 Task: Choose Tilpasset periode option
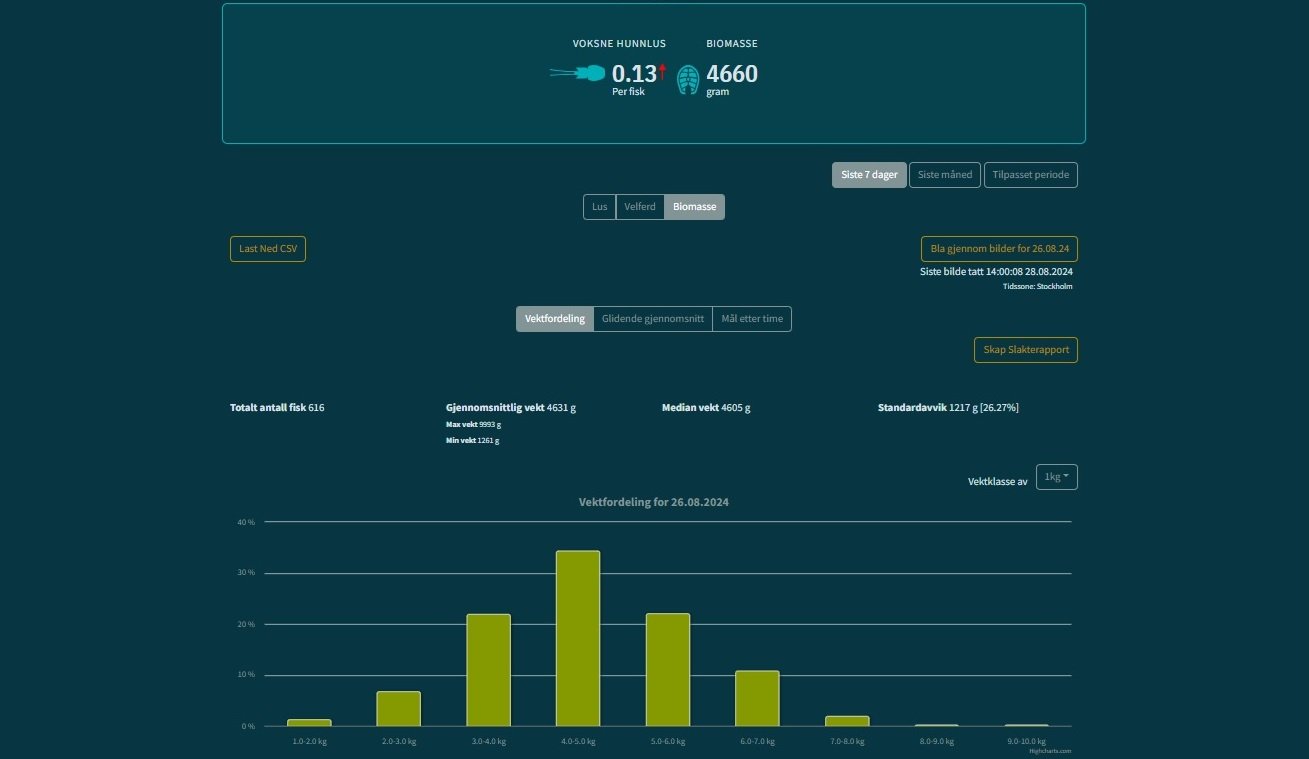coord(1031,175)
